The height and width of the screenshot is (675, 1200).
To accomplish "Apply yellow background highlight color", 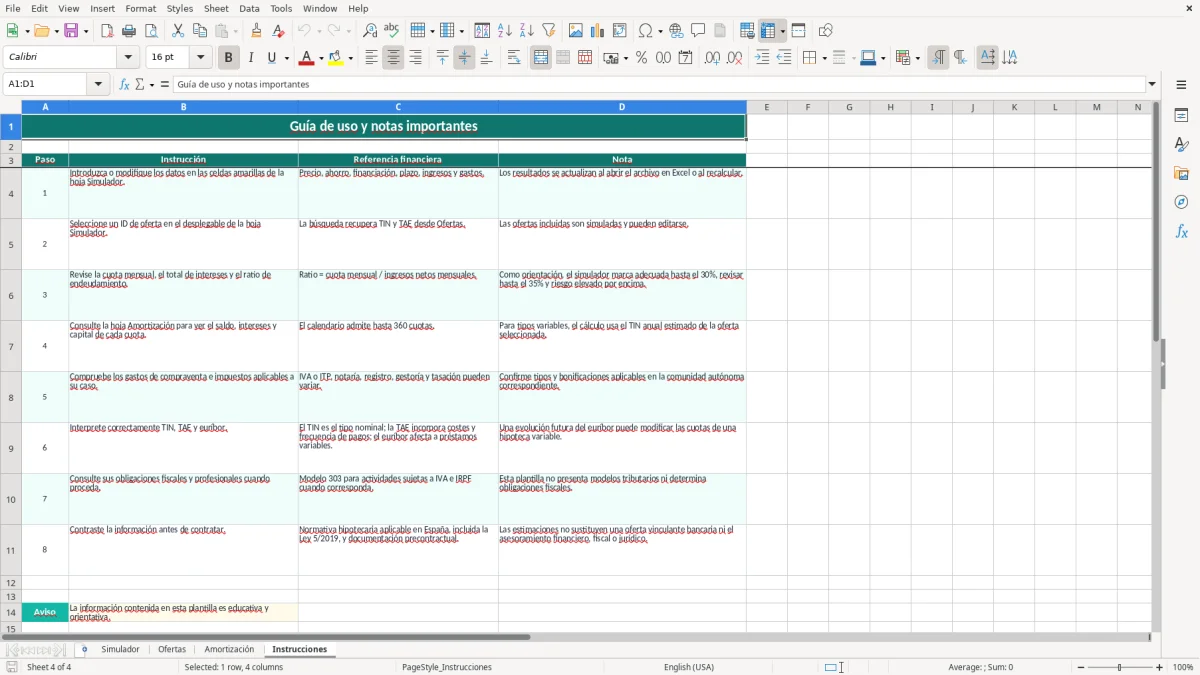I will pyautogui.click(x=335, y=58).
